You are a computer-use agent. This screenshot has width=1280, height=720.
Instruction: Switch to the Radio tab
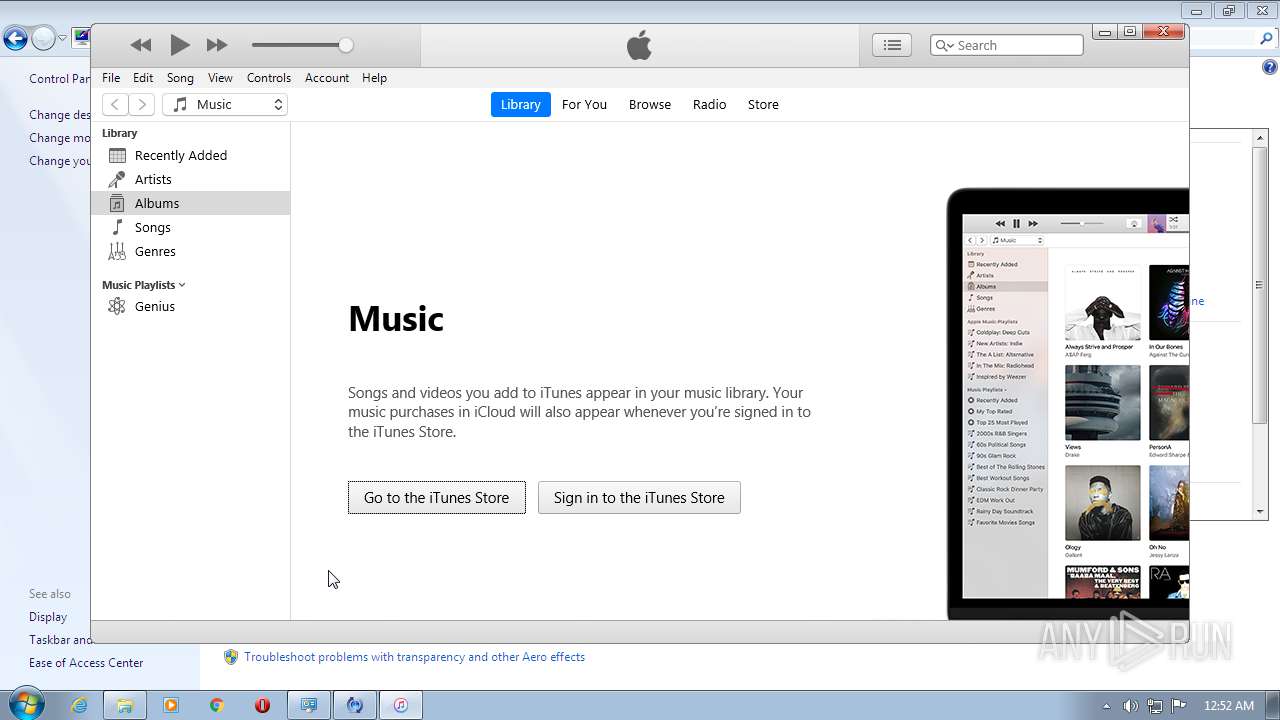[710, 104]
